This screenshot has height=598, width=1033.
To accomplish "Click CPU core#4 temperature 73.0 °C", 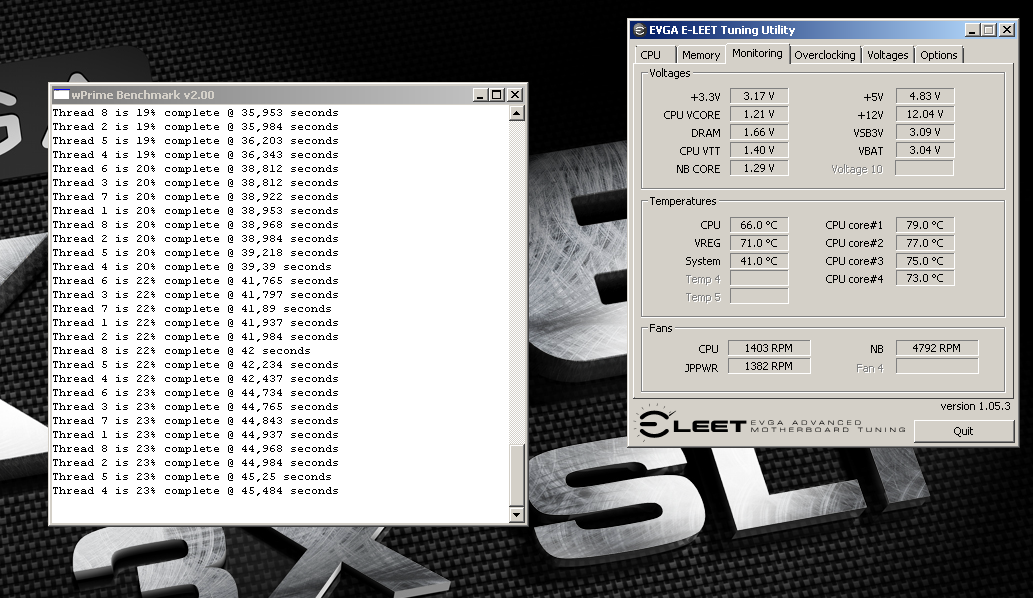I will (925, 279).
